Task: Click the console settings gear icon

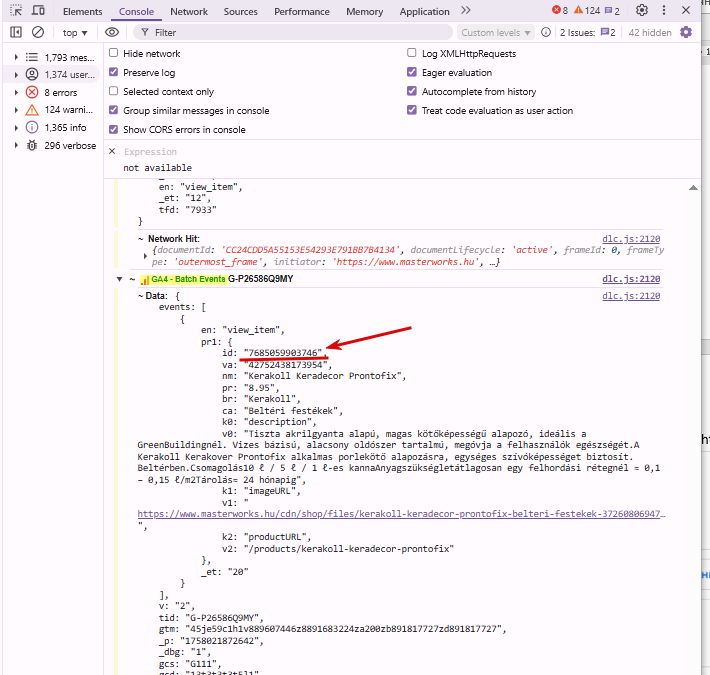Action: coord(686,32)
